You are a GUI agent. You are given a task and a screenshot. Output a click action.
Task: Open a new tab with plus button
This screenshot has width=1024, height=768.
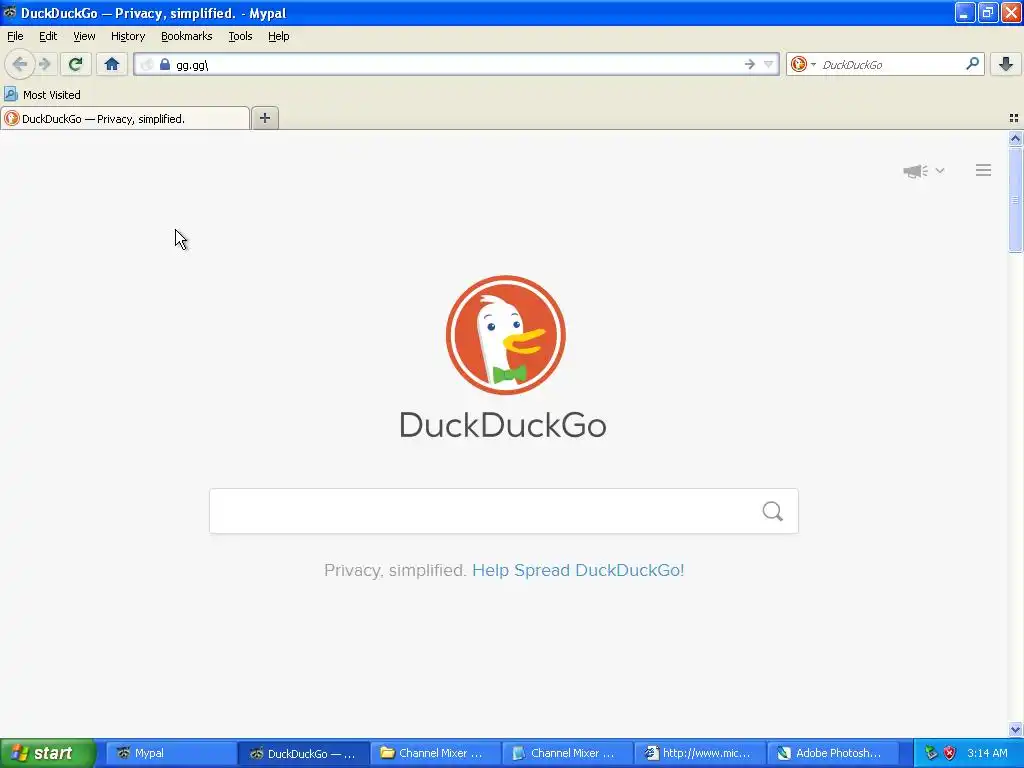coord(264,118)
